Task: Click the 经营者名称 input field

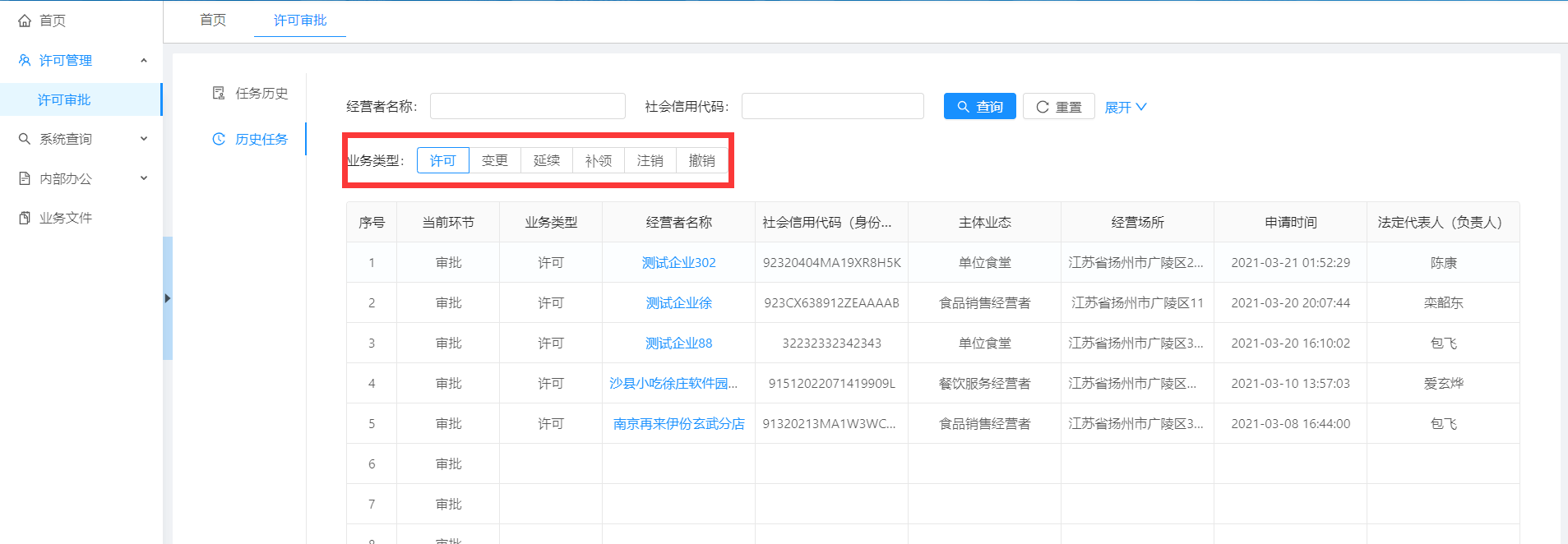Action: pos(527,106)
